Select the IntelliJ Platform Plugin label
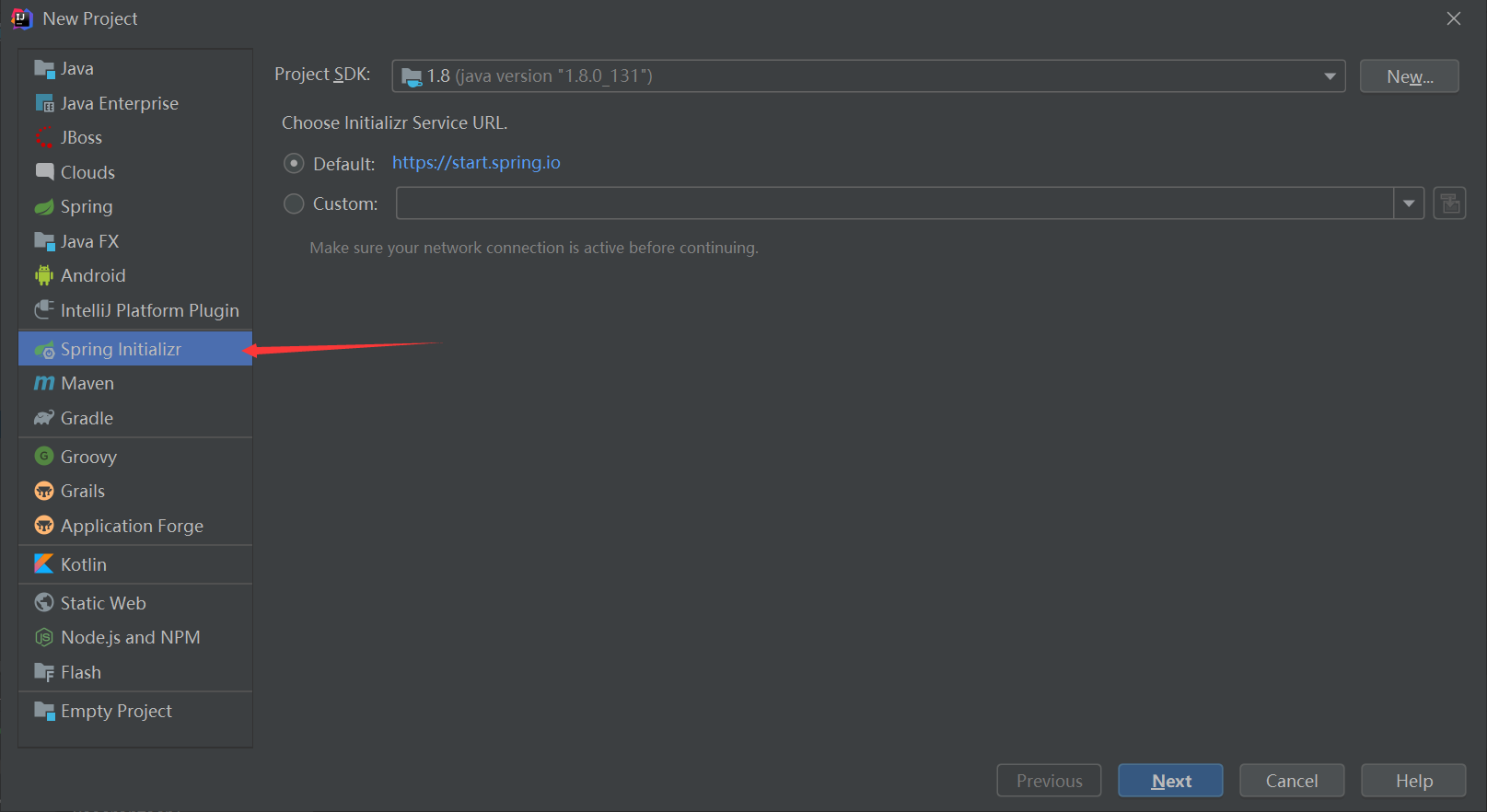Screen dimensions: 1487x812 coord(150,310)
